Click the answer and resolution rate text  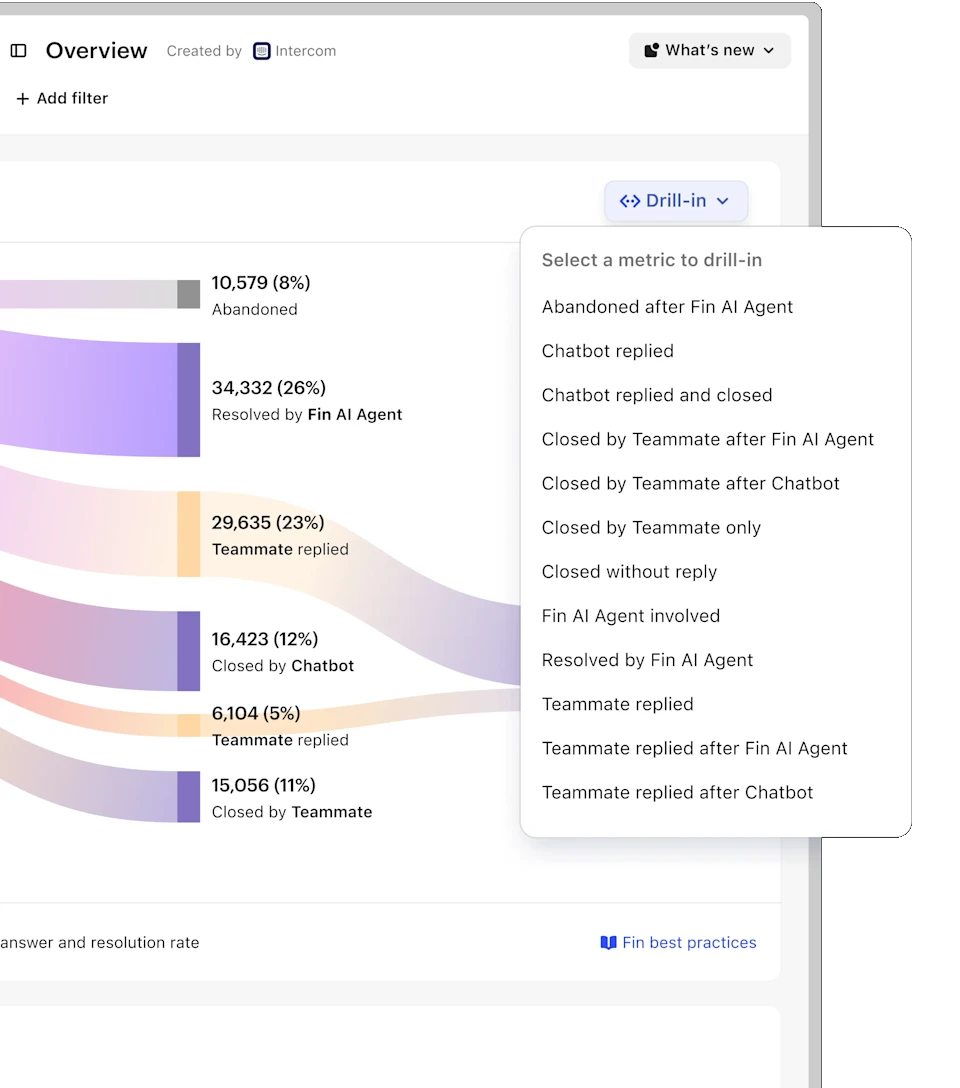100,942
